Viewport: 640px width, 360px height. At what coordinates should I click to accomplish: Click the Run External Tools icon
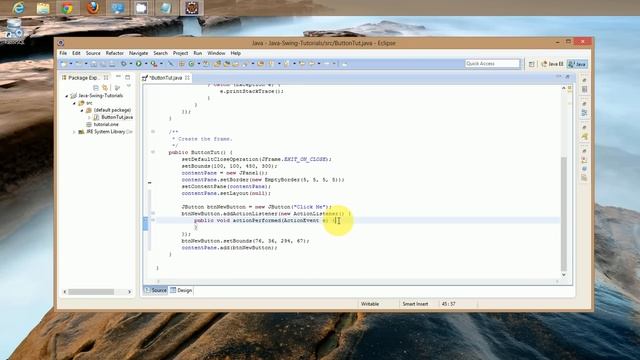(x=154, y=64)
